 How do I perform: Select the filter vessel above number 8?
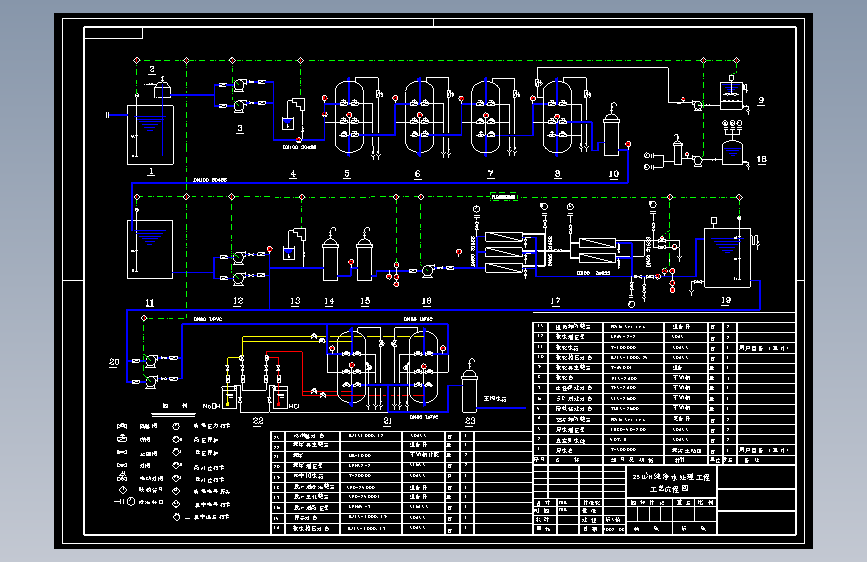(557, 117)
